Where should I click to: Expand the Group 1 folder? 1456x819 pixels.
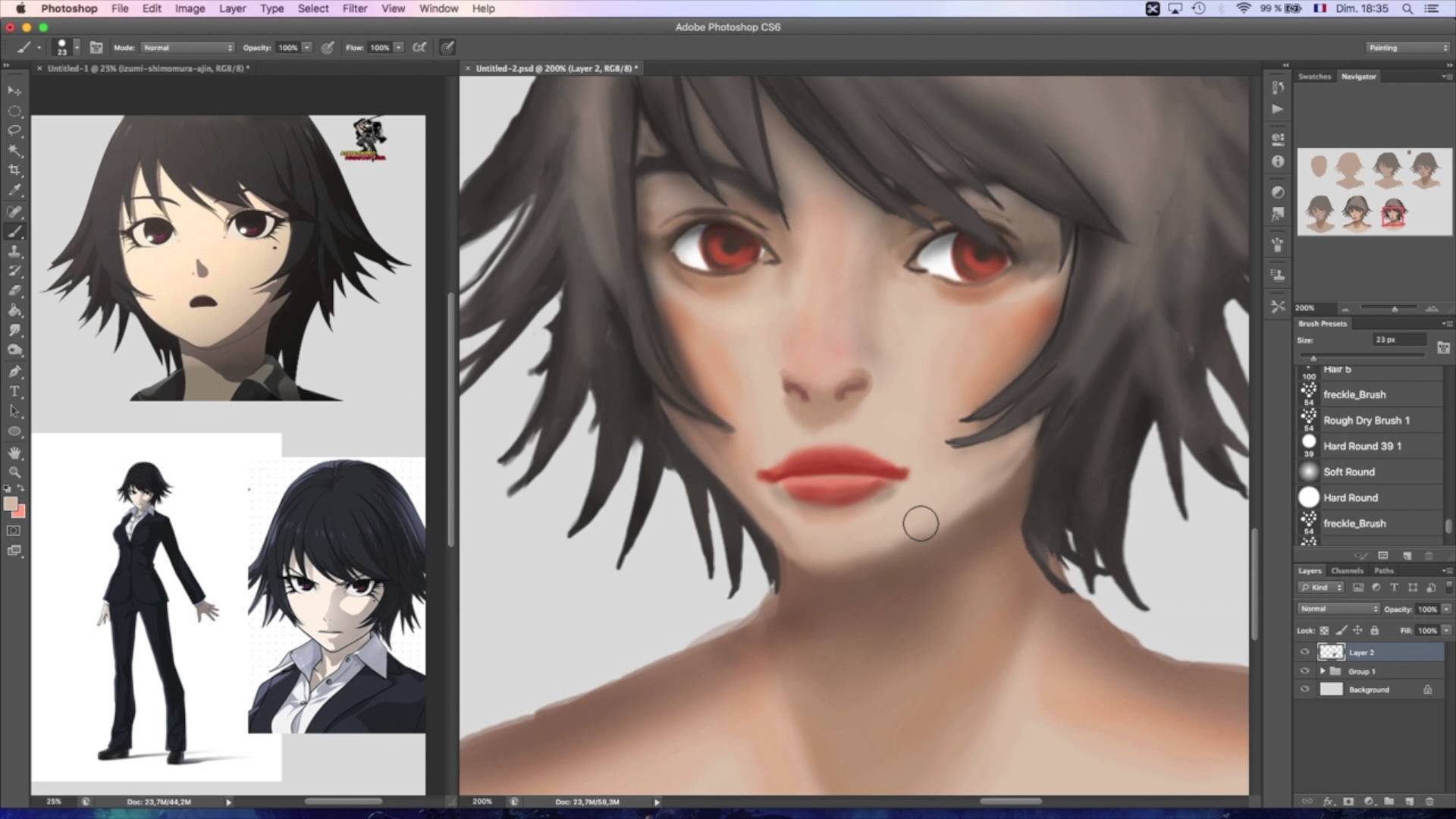tap(1323, 671)
